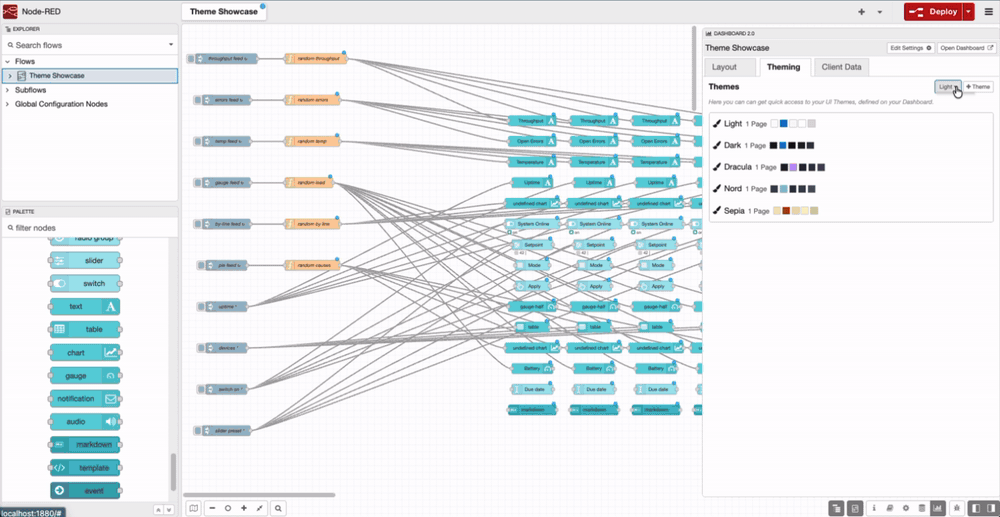The height and width of the screenshot is (517, 1000).
Task: Zoom in with the plus icon
Action: click(244, 508)
